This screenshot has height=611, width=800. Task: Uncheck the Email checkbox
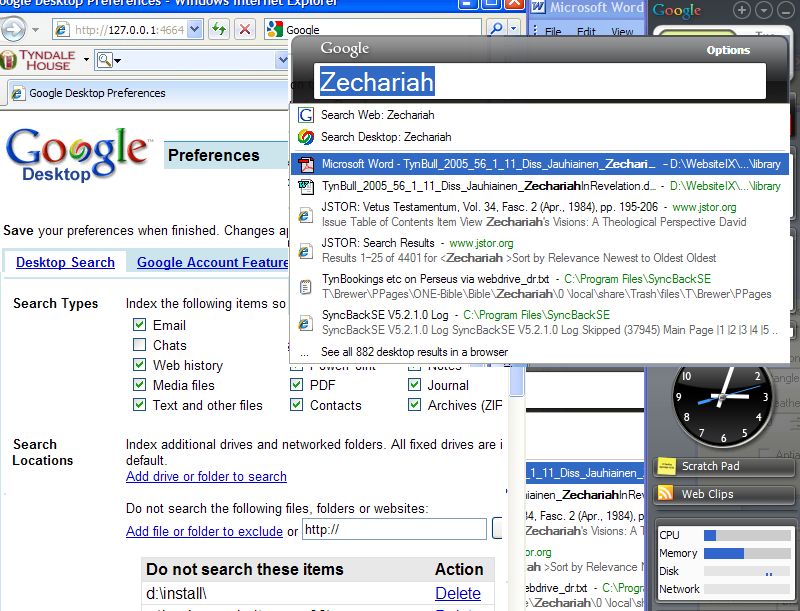139,325
